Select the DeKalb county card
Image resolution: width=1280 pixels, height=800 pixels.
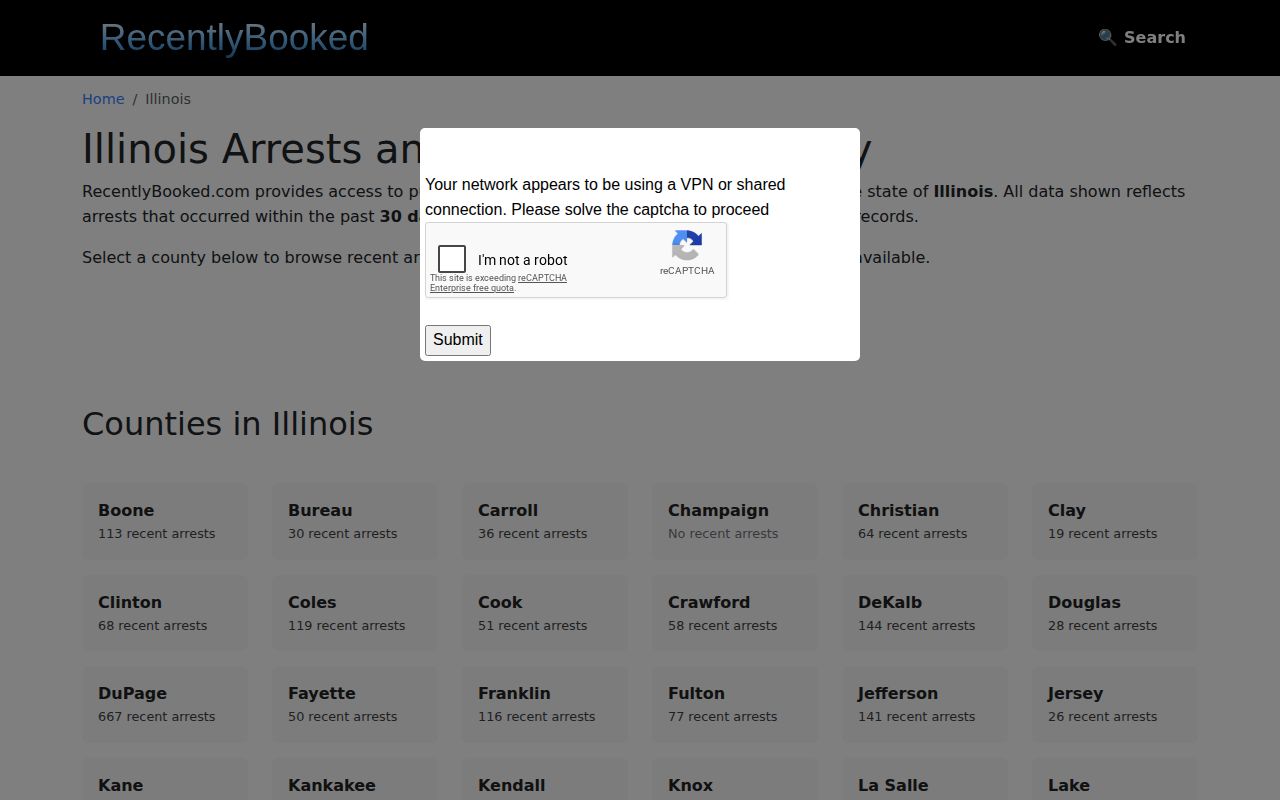point(925,613)
